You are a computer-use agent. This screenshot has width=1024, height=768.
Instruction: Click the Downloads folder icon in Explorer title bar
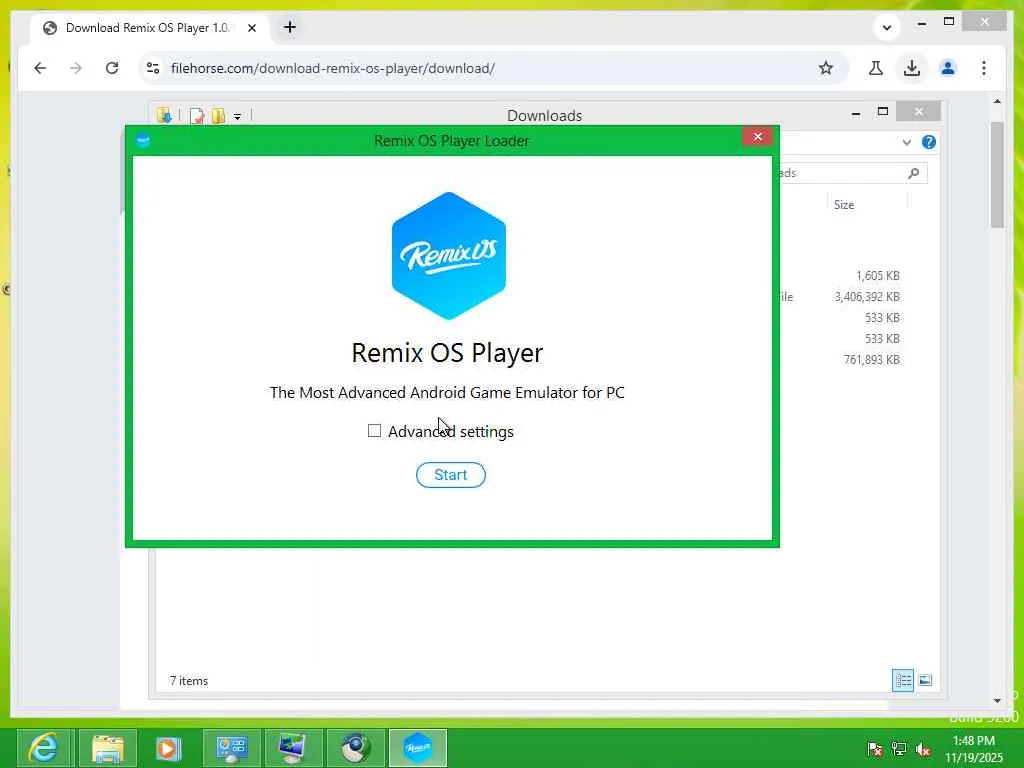pos(164,116)
